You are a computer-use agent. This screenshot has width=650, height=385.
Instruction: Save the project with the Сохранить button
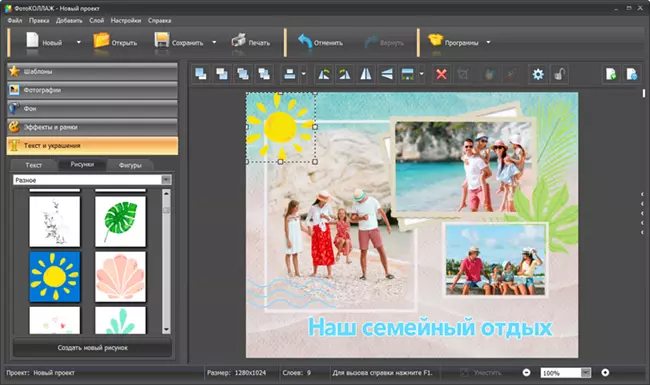point(179,42)
